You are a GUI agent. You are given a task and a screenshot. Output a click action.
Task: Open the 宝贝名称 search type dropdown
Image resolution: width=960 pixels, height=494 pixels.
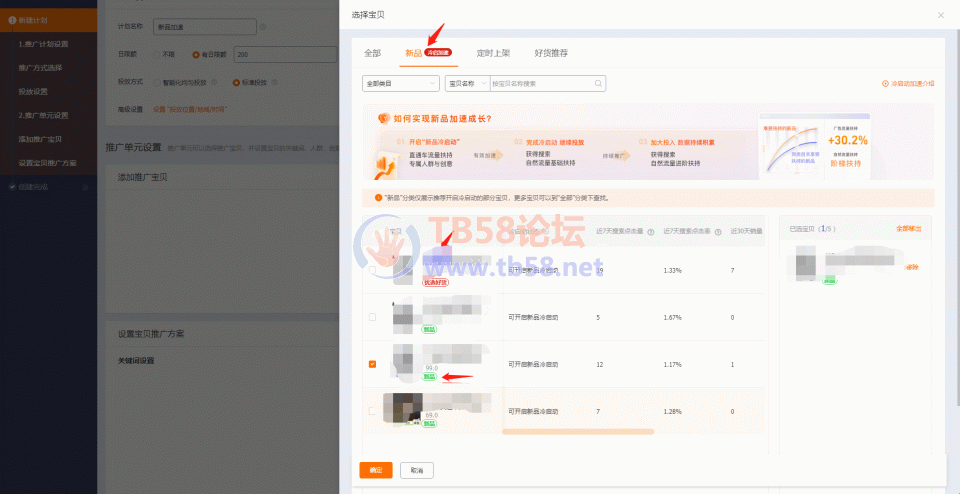467,84
